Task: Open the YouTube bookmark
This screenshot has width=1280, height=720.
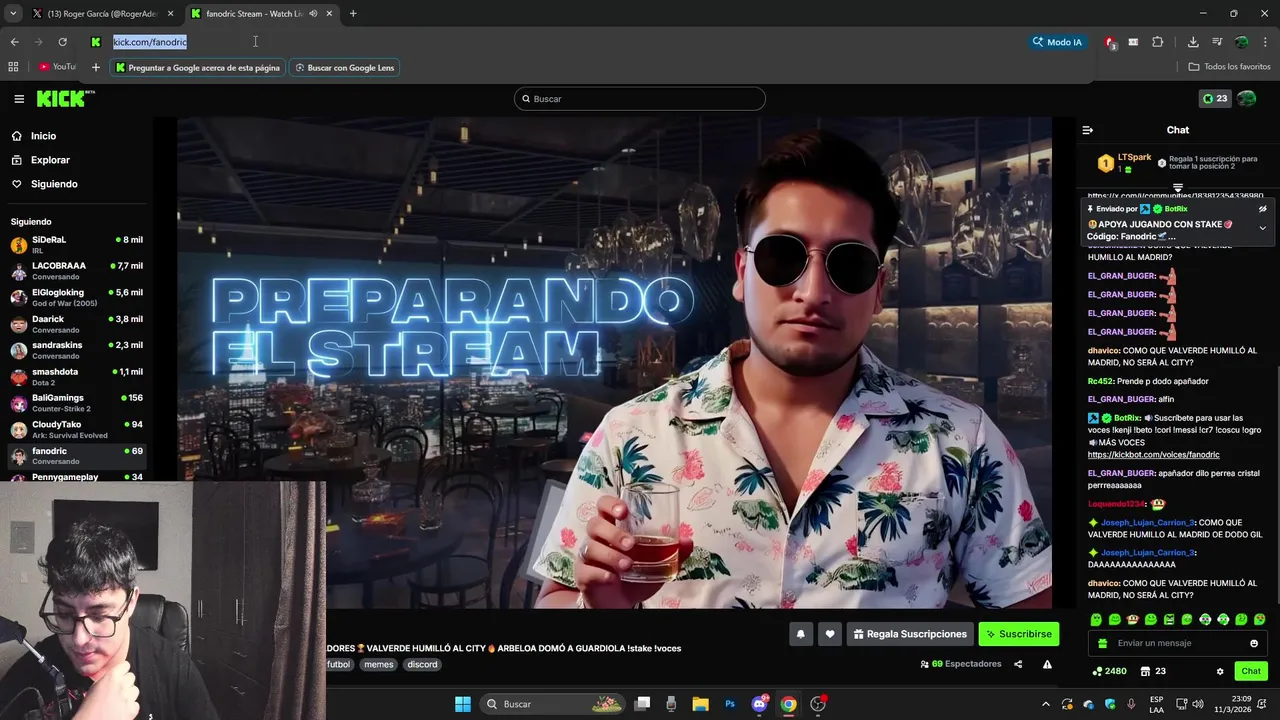Action: coord(57,67)
